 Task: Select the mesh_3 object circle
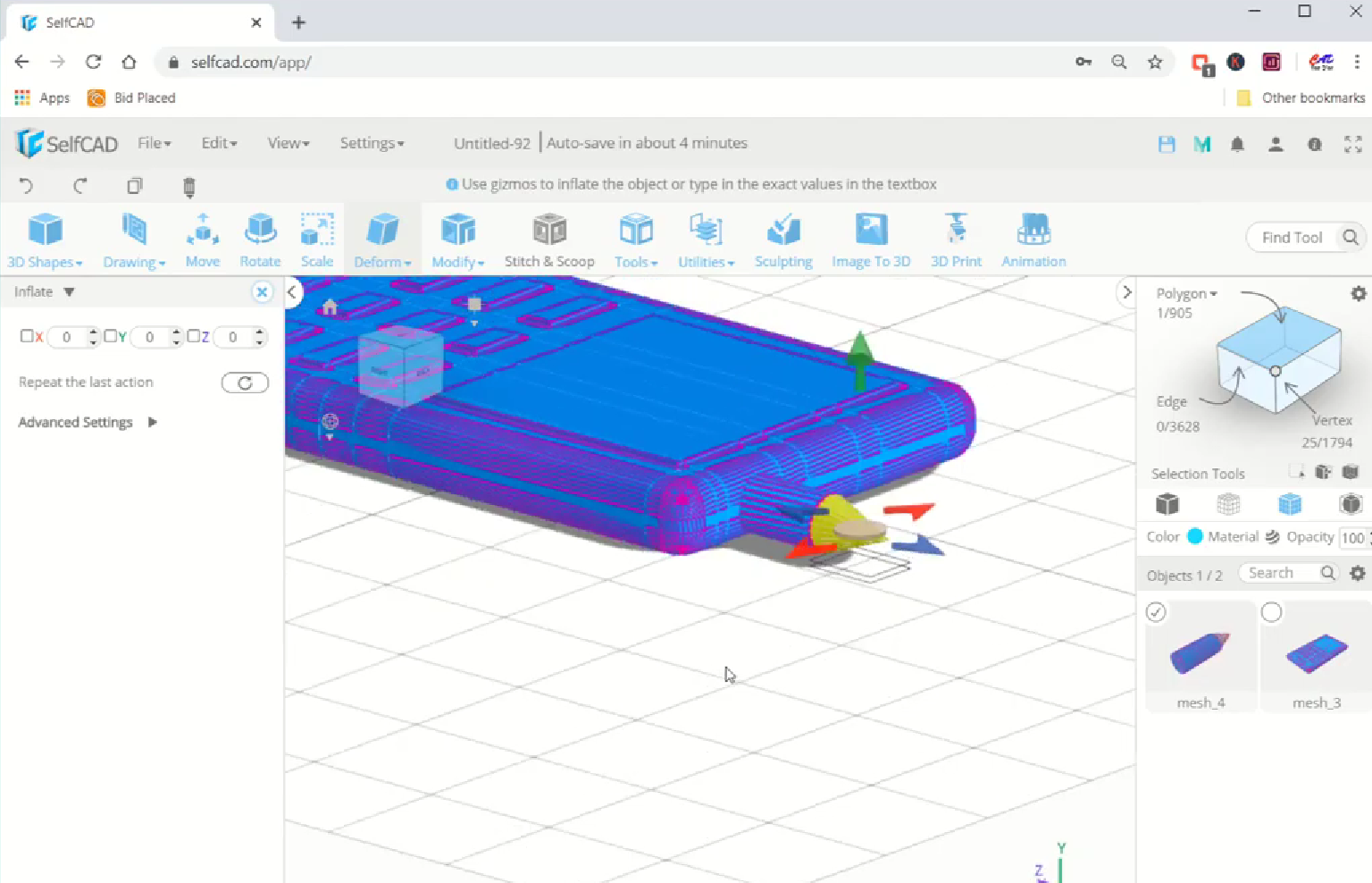pos(1271,612)
